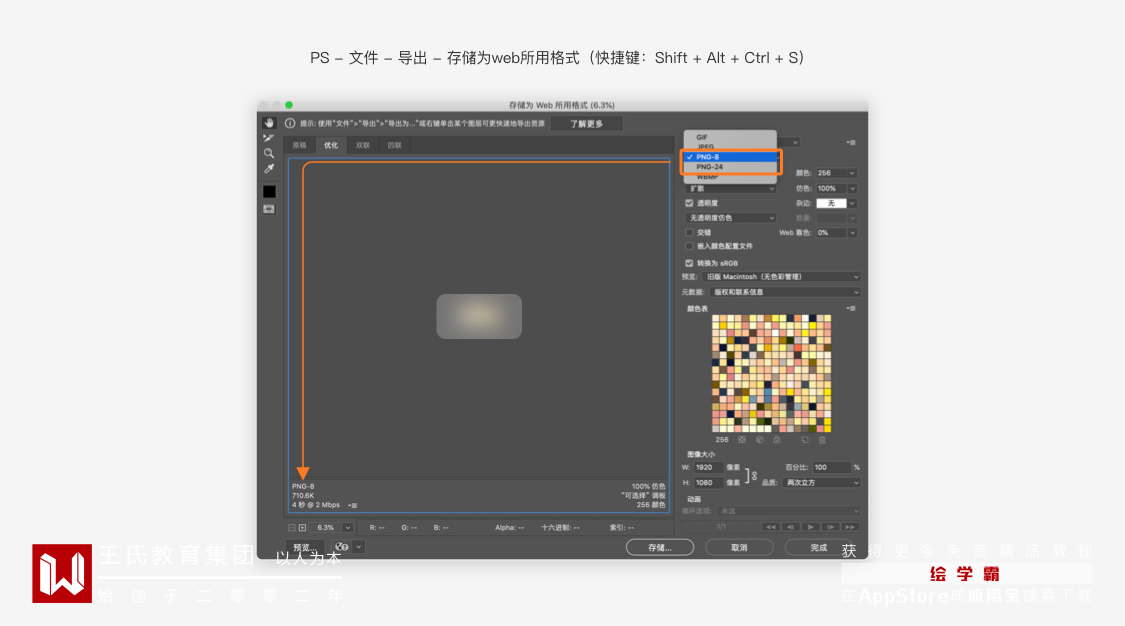
Task: Click the next frame button
Action: pyautogui.click(x=831, y=527)
